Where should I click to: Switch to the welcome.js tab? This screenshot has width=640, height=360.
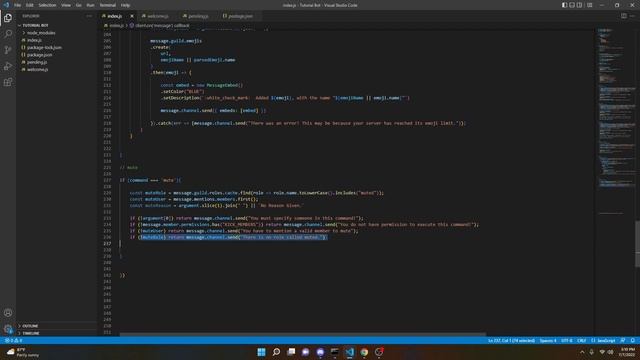(158, 16)
